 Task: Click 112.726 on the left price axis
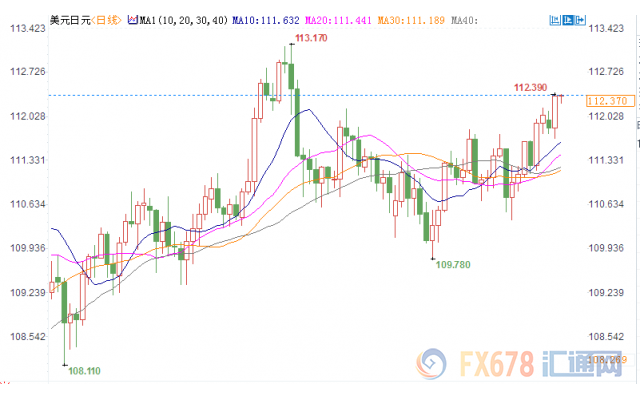[28, 72]
